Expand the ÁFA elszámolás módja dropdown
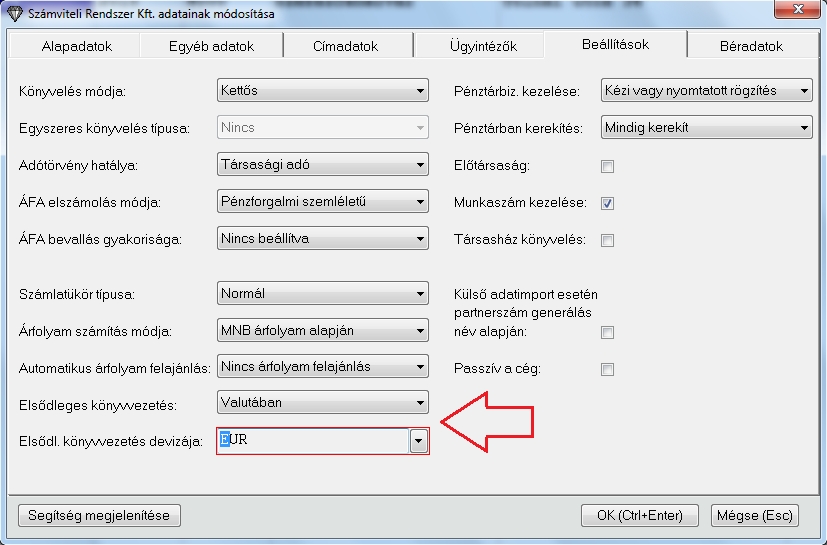 [x=322, y=202]
